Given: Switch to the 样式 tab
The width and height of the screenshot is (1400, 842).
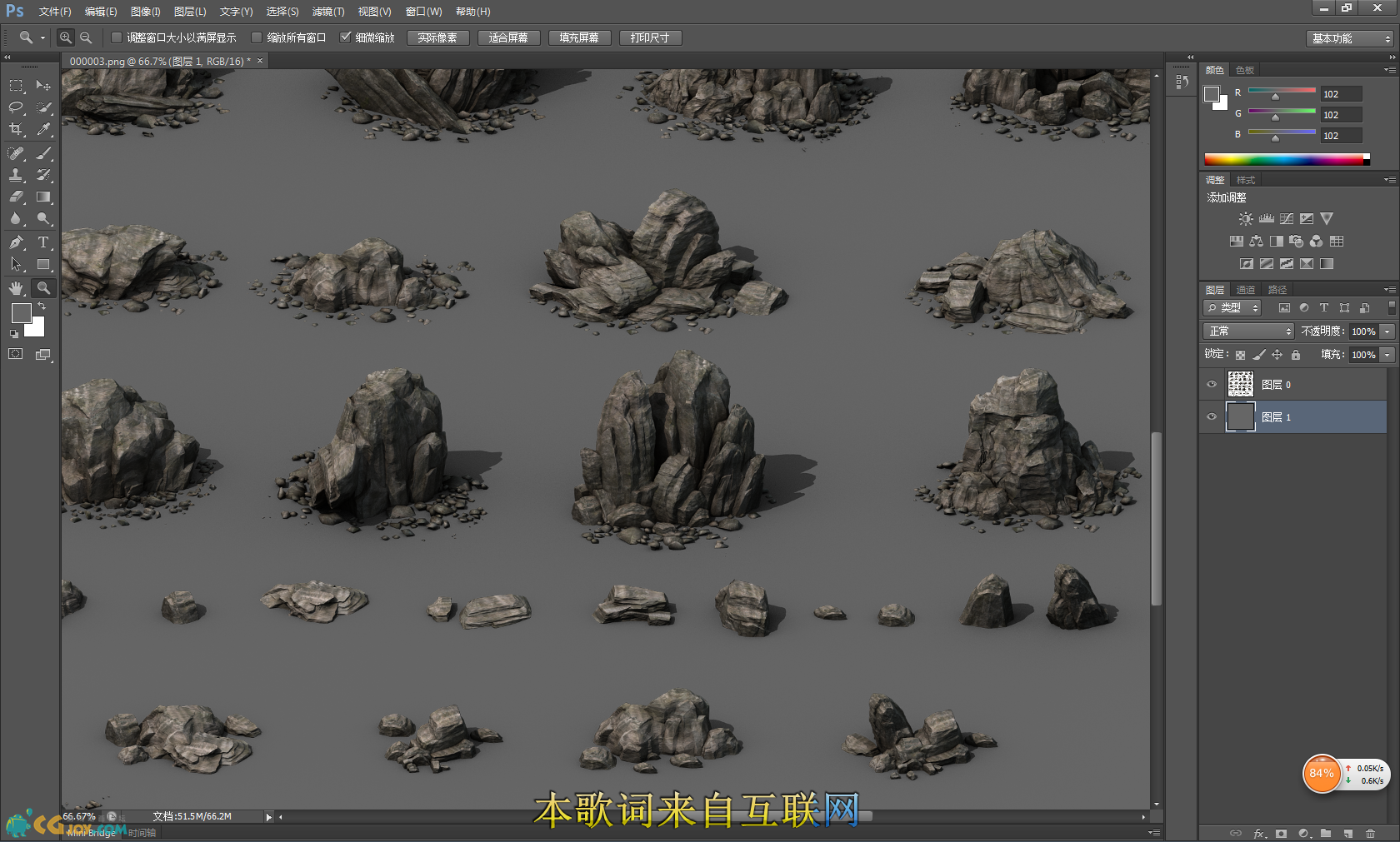Looking at the screenshot, I should pos(1246,180).
